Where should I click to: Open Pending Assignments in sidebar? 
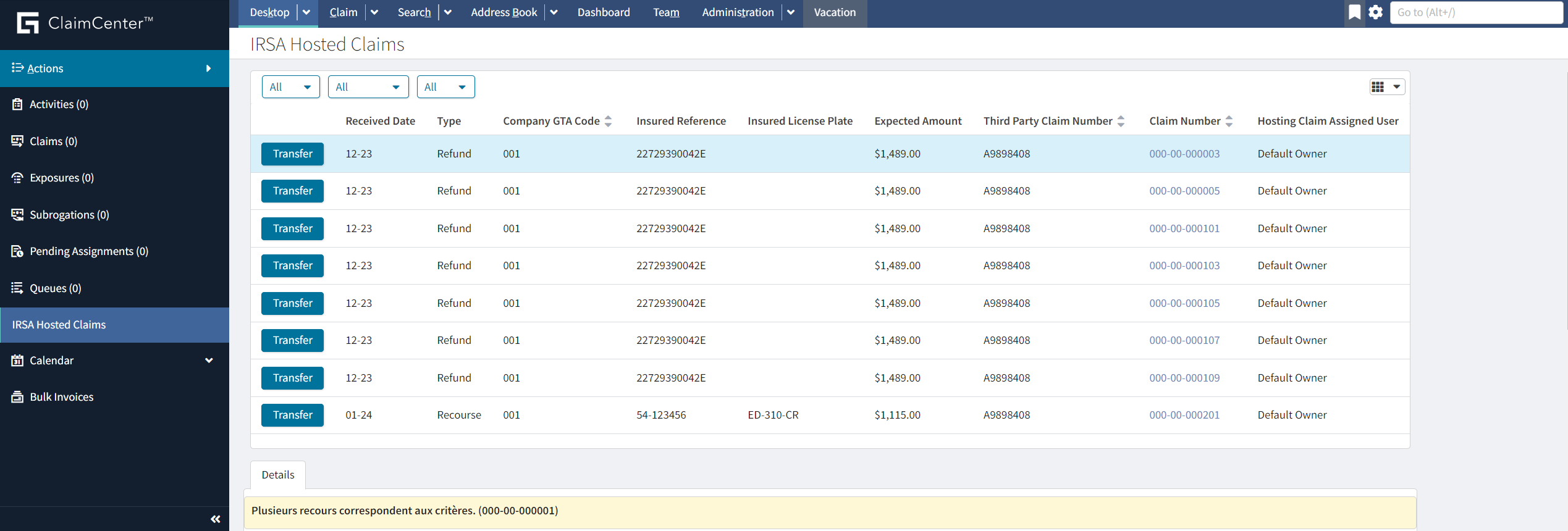(88, 251)
